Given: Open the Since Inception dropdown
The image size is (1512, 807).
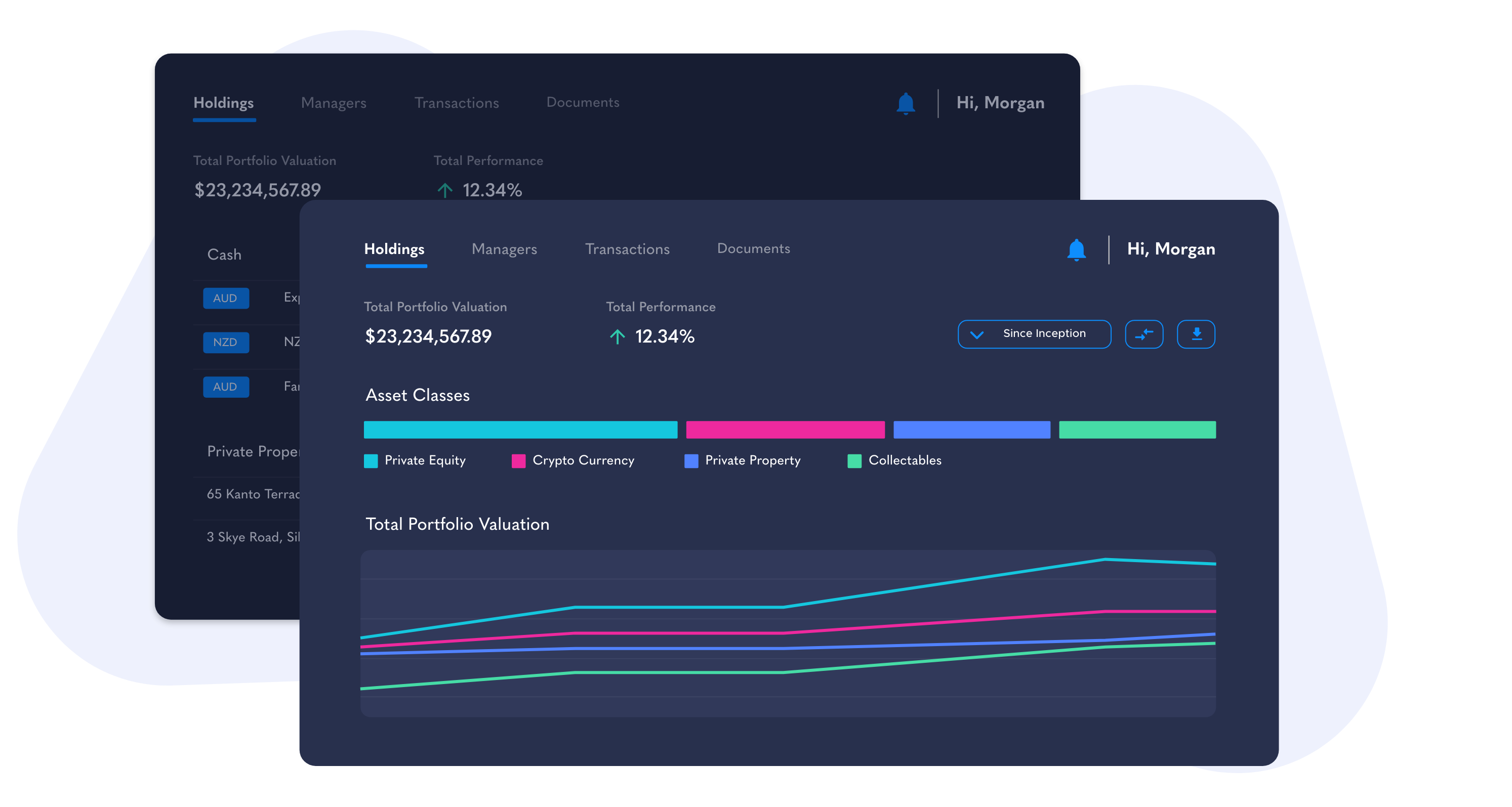Looking at the screenshot, I should tap(1044, 334).
